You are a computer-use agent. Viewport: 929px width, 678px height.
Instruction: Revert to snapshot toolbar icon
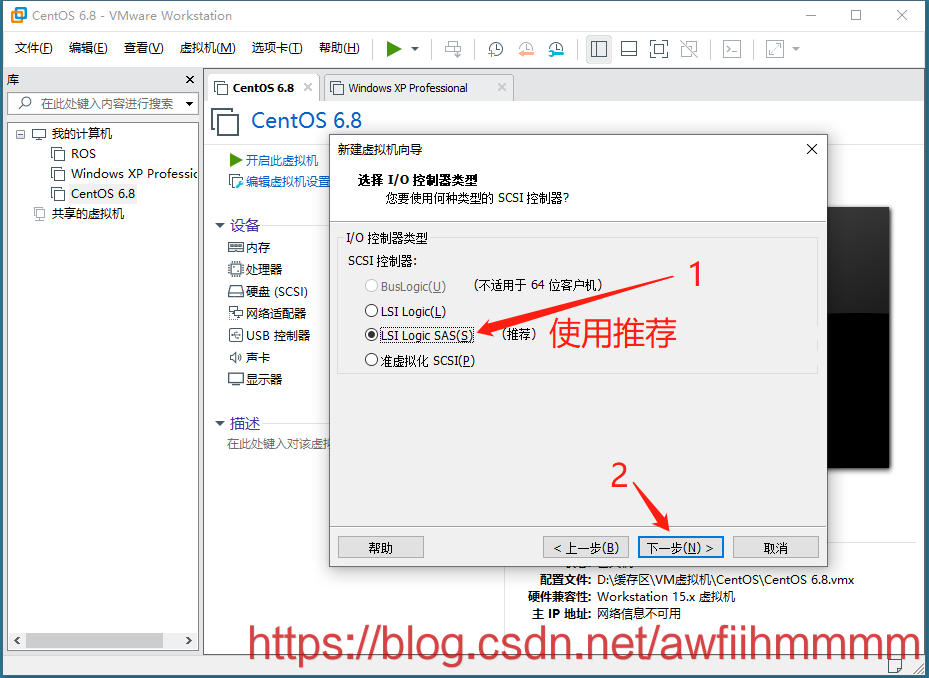click(526, 49)
